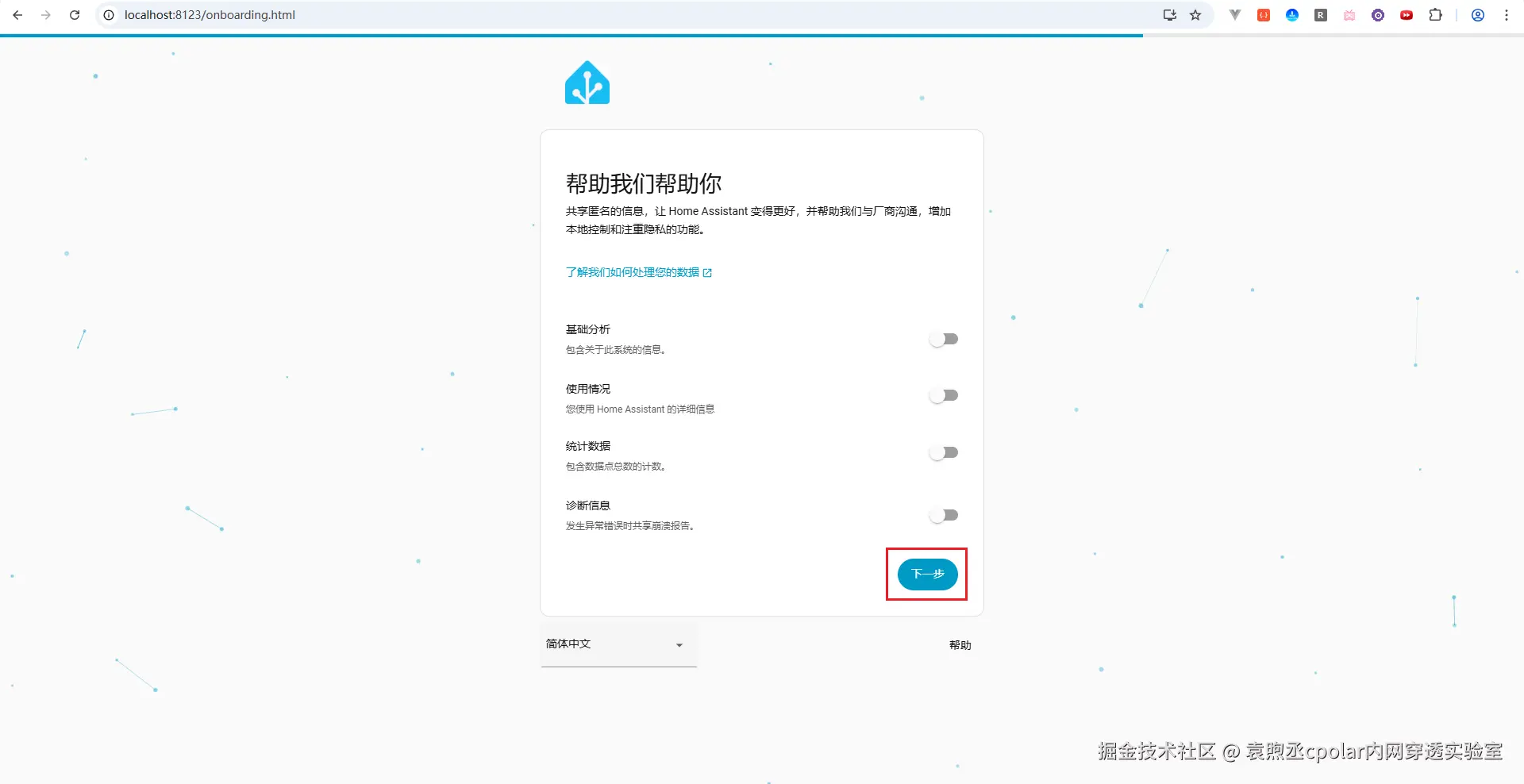Image resolution: width=1524 pixels, height=784 pixels.
Task: Open the purple gear extension
Action: 1378,15
